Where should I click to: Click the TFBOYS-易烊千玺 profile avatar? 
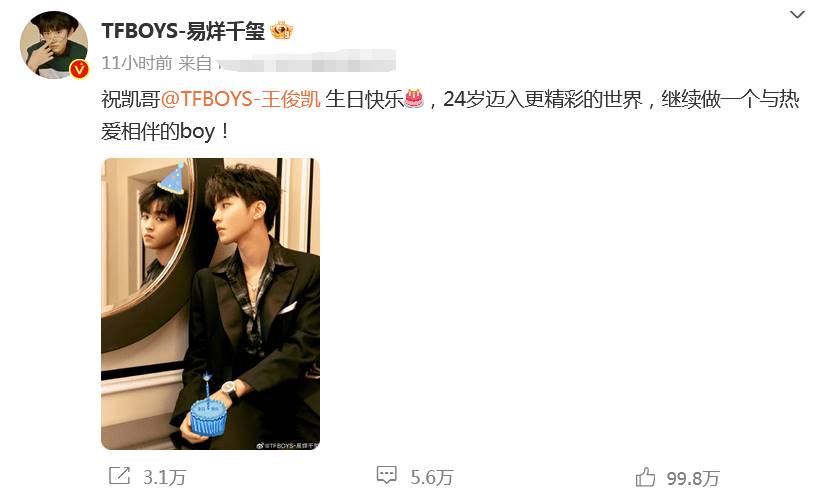point(54,45)
